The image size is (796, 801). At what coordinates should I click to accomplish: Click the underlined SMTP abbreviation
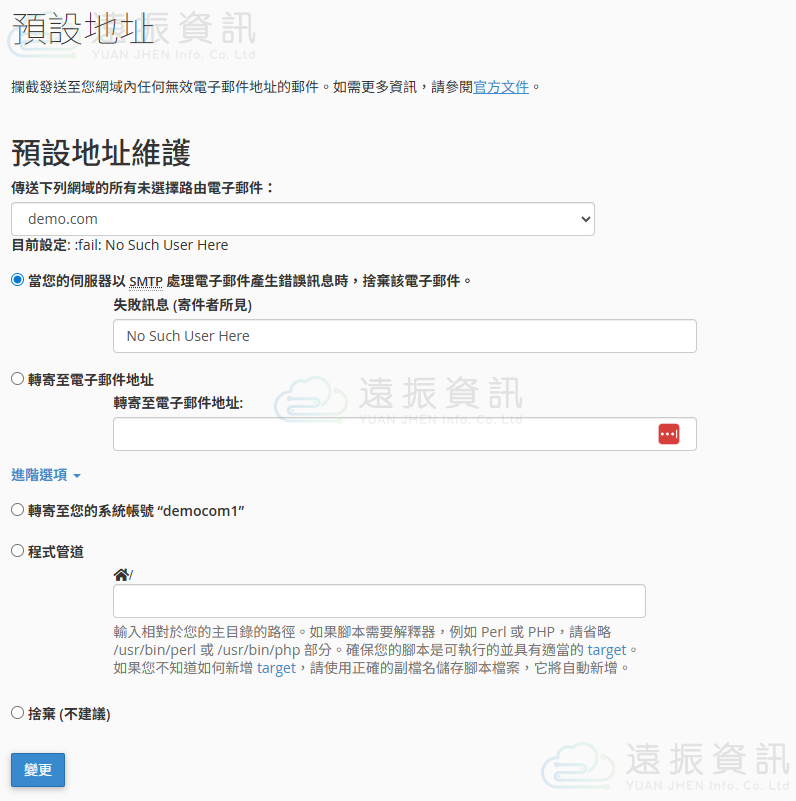[x=145, y=281]
